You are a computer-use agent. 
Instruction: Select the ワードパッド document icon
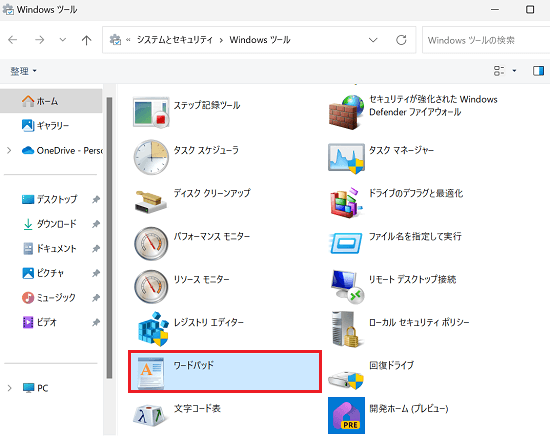[151, 373]
